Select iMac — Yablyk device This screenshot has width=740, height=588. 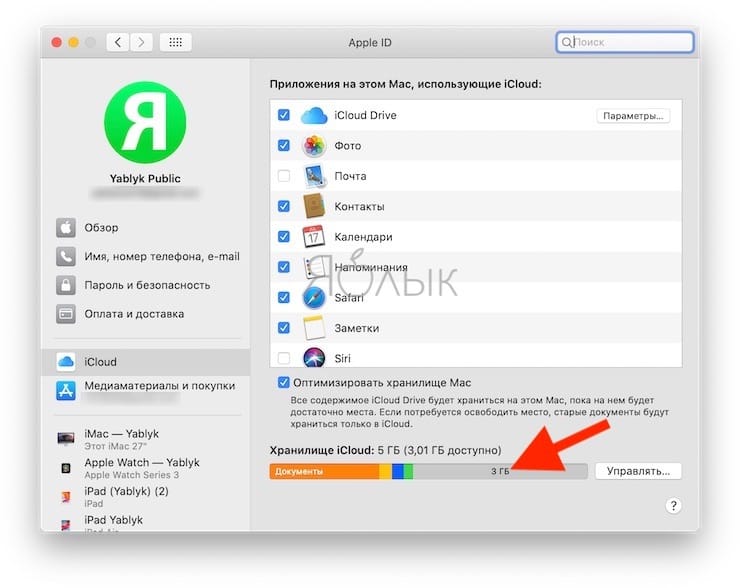pos(145,439)
